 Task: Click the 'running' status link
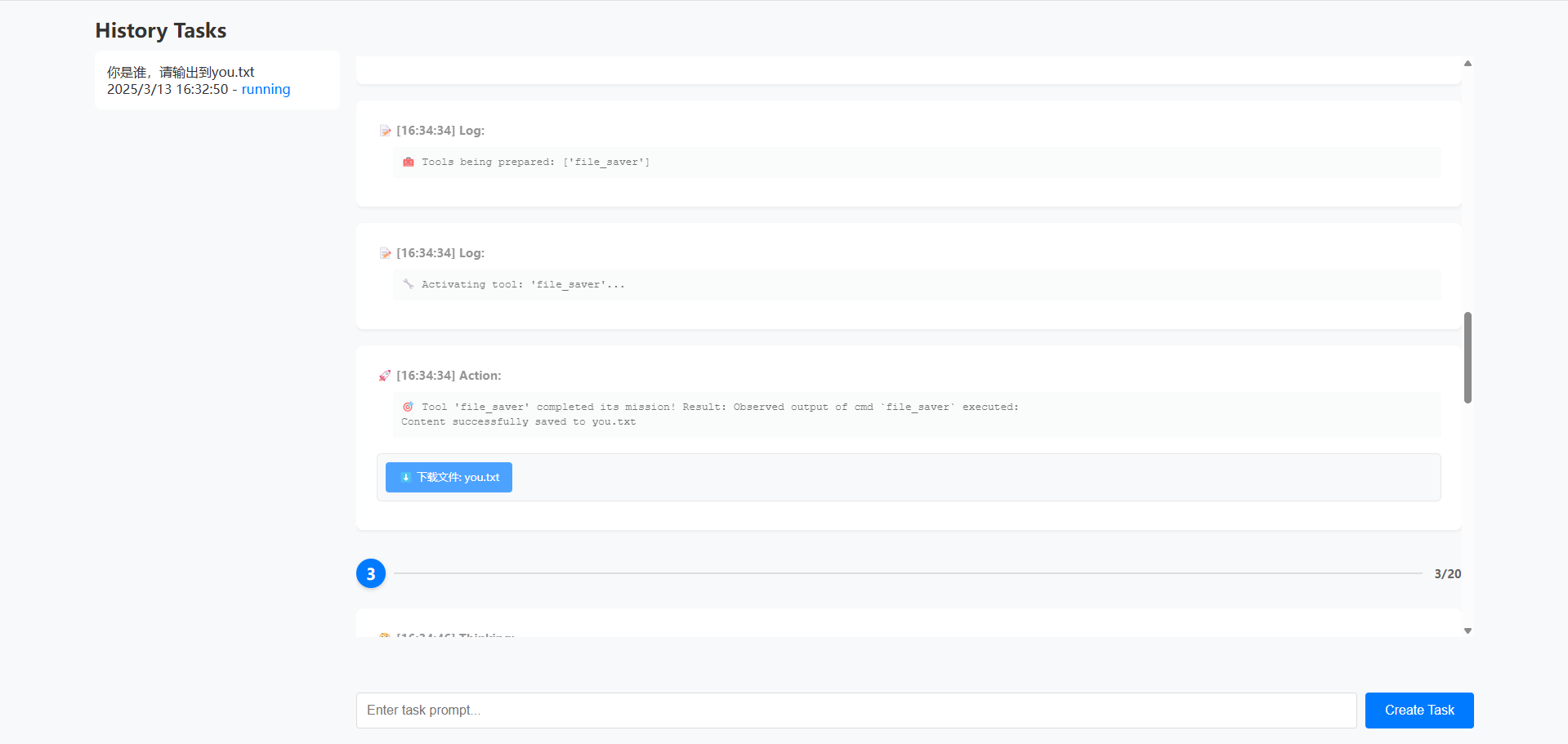(266, 89)
